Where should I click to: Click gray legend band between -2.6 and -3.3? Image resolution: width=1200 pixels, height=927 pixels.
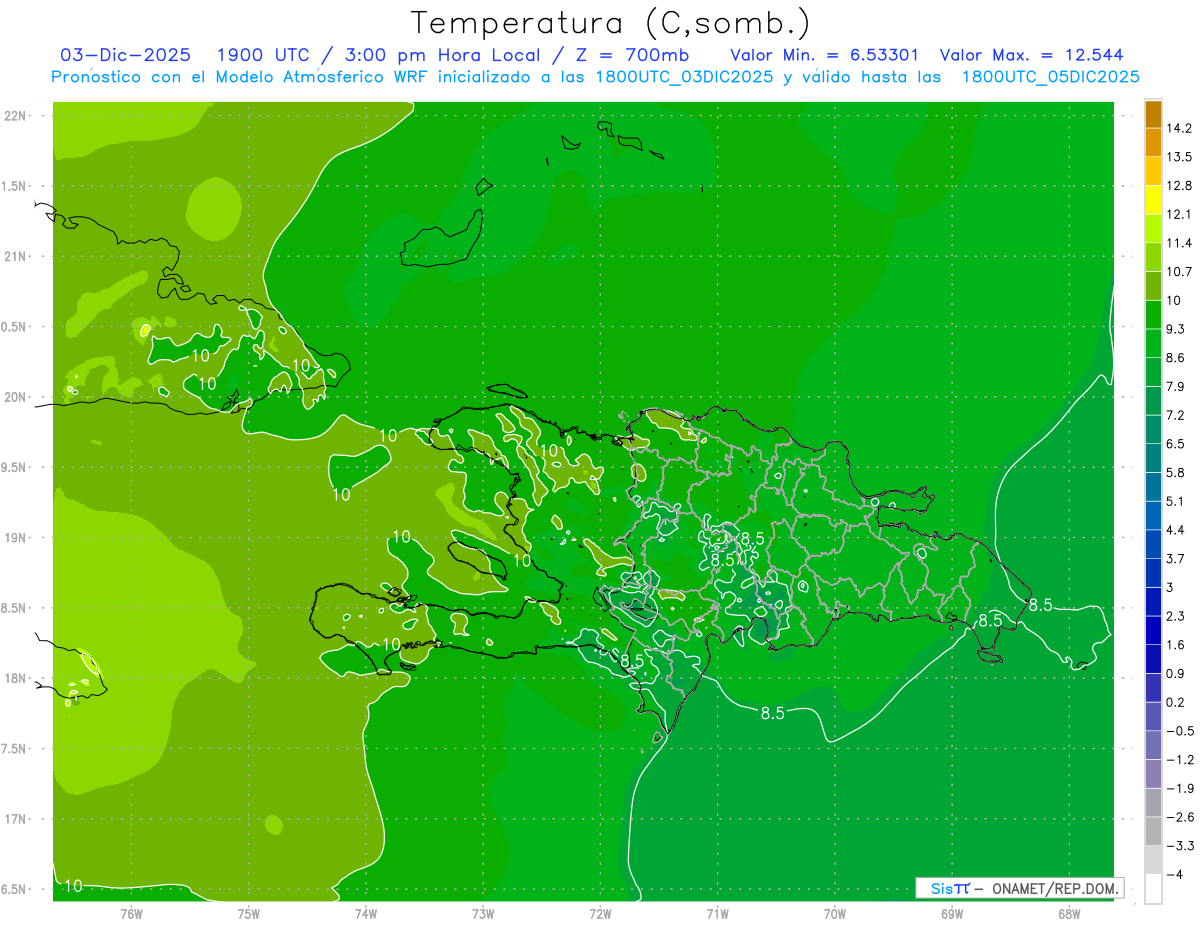(x=1153, y=832)
